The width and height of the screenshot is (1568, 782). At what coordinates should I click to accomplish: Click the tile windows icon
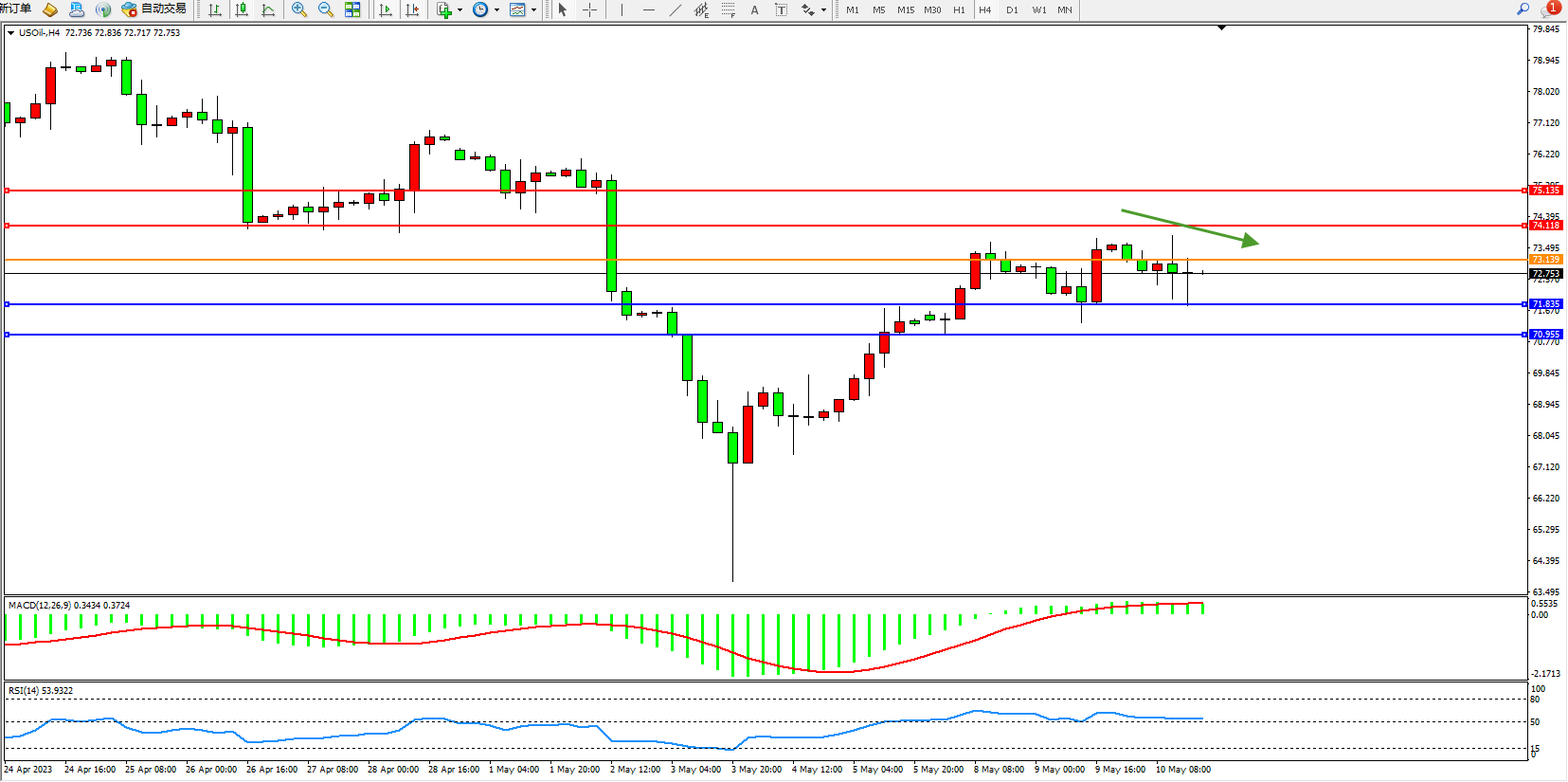pyautogui.click(x=352, y=9)
